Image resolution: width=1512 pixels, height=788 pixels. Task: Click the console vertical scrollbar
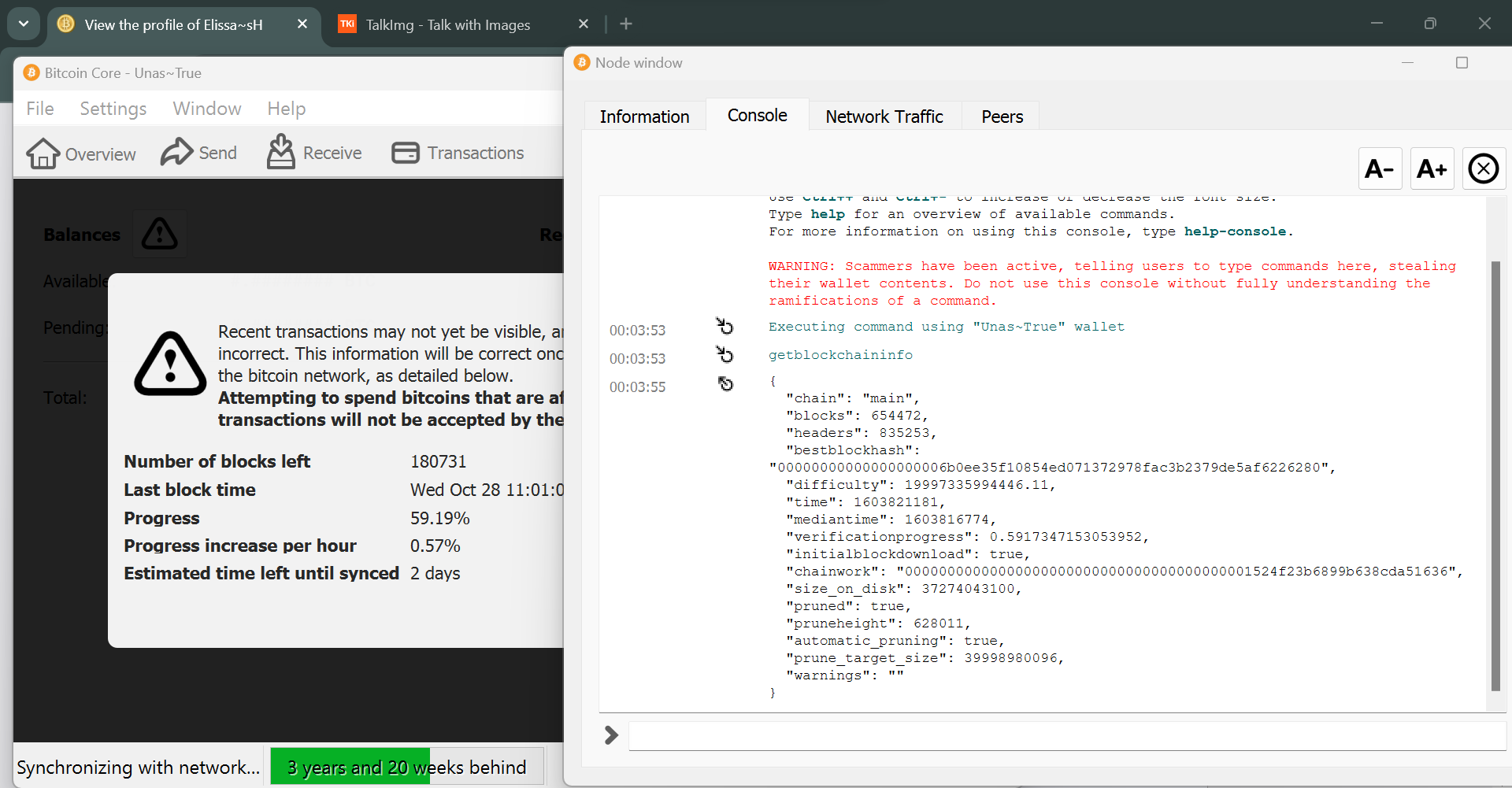1495,475
